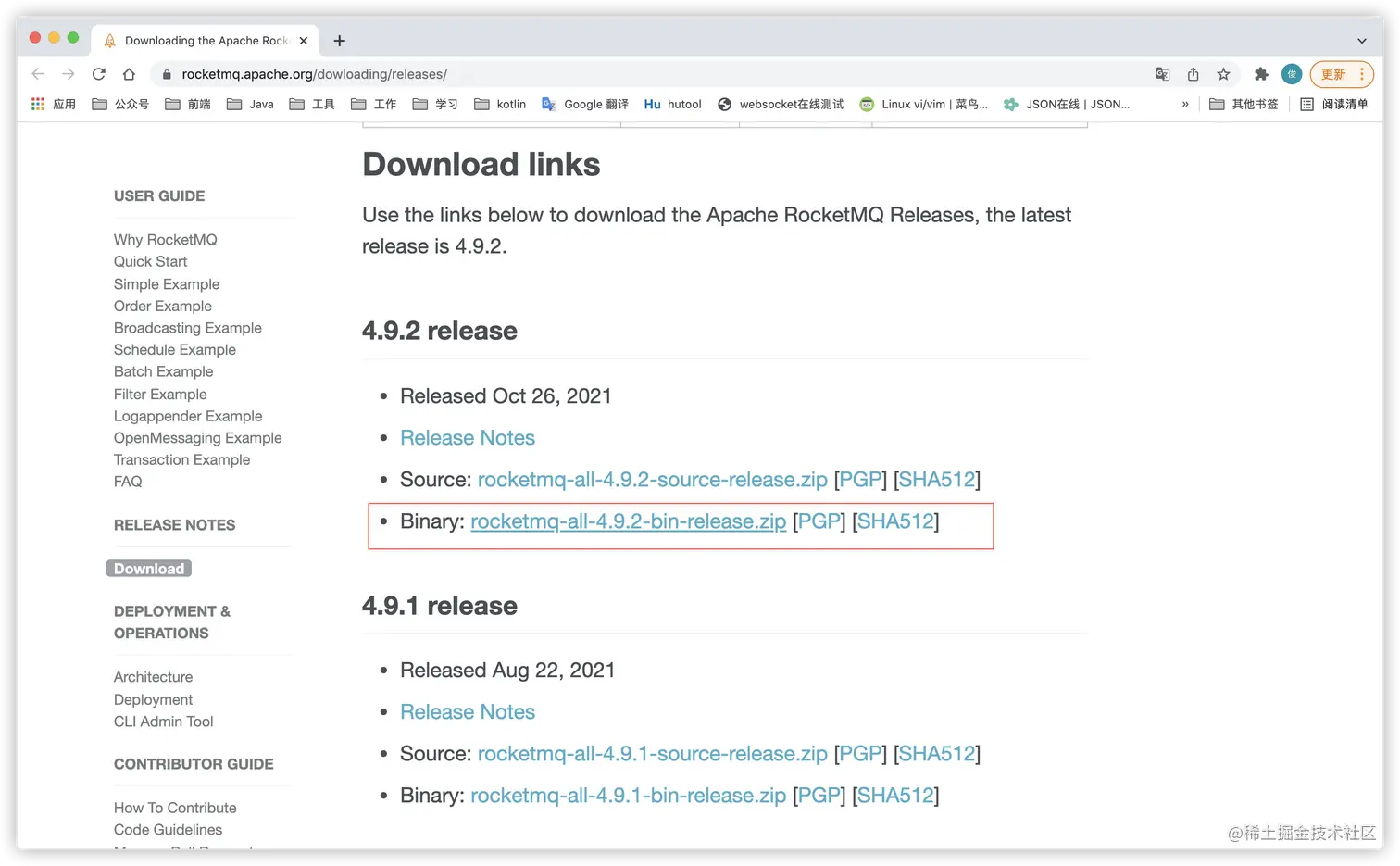
Task: Download rocketmq-all-4.9.1-bin-release.zip
Action: click(x=629, y=796)
